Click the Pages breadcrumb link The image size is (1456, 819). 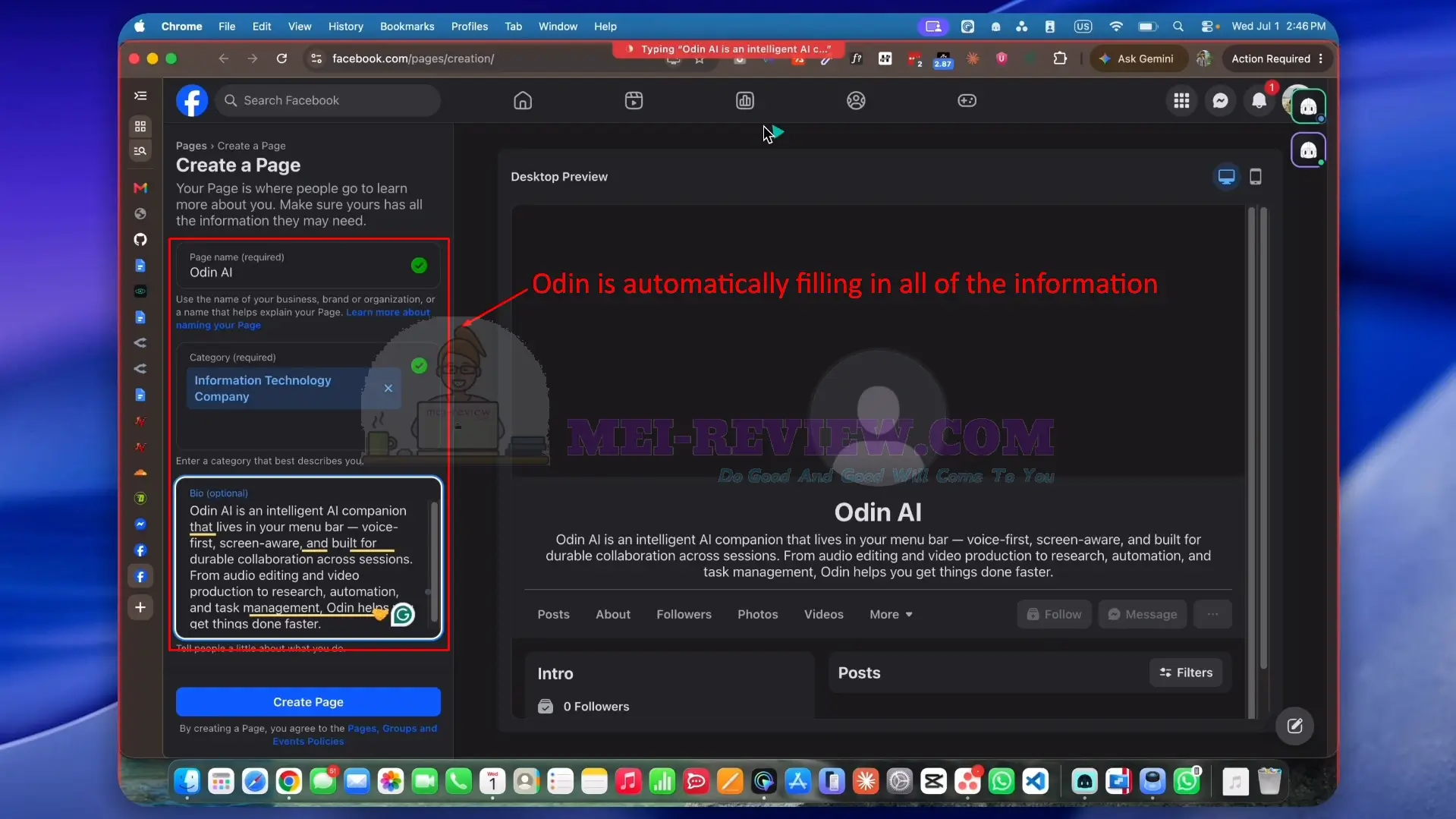tap(191, 146)
